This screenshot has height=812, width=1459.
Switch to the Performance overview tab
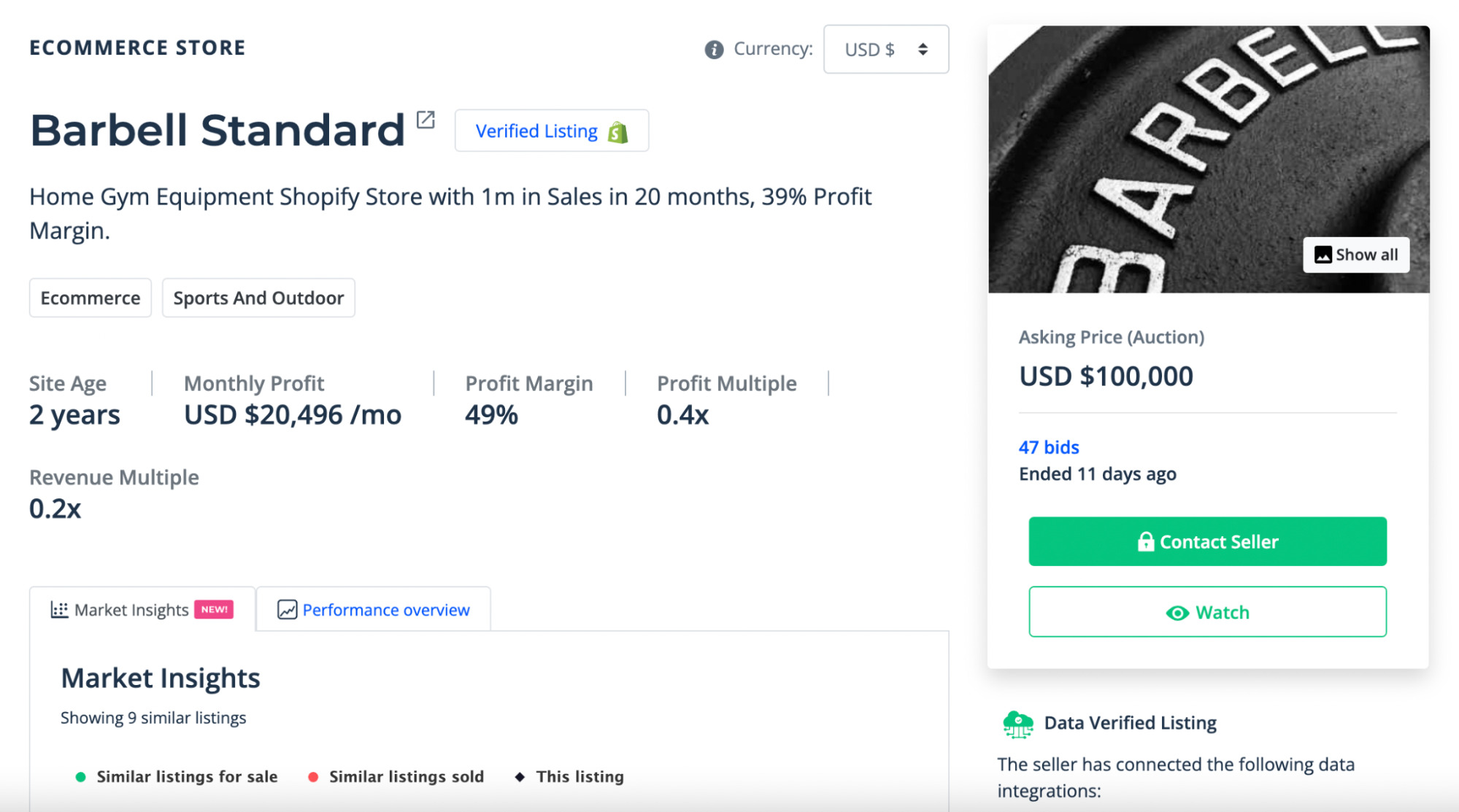click(374, 609)
